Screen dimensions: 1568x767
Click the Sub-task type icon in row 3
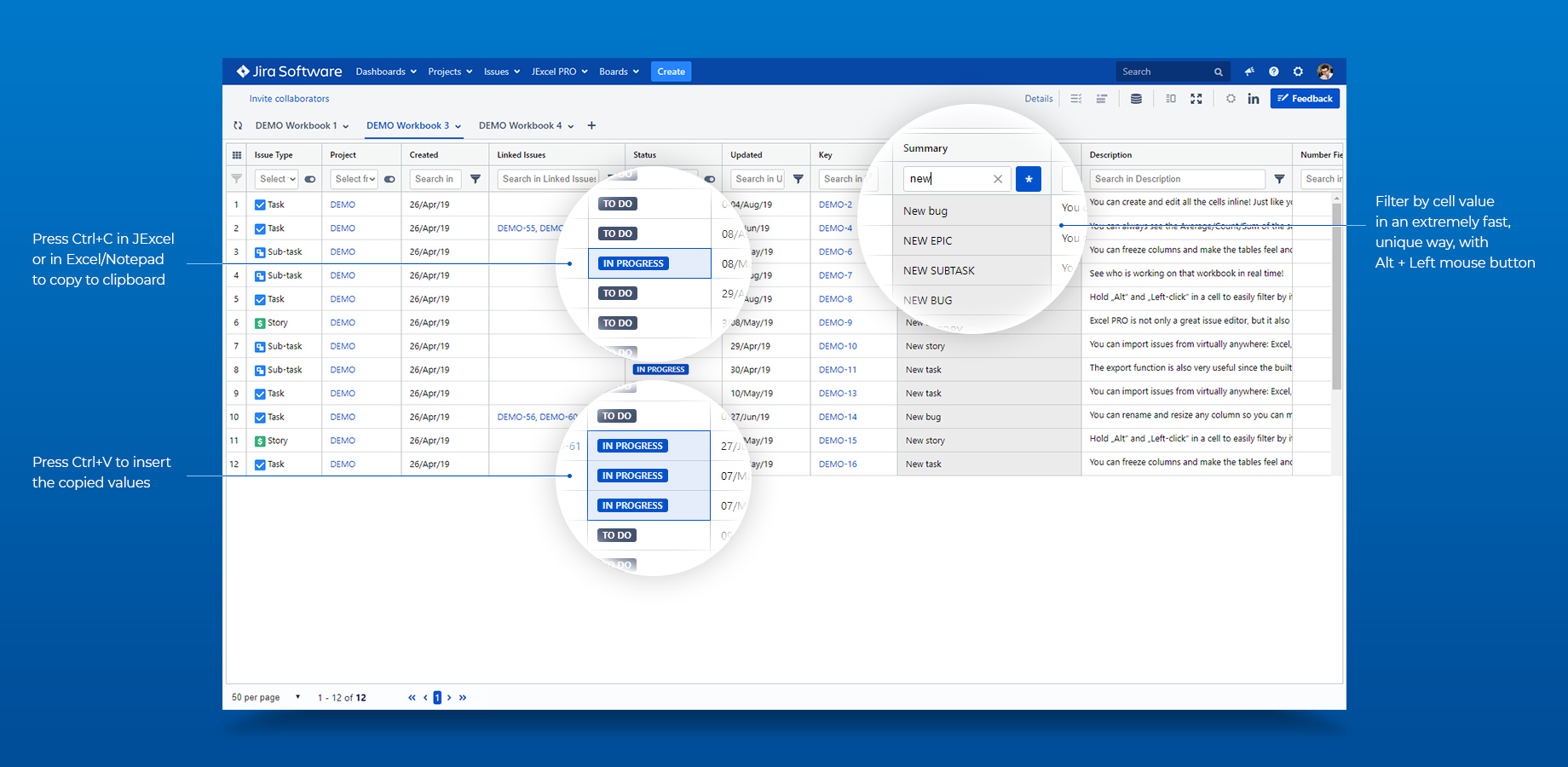tap(260, 252)
